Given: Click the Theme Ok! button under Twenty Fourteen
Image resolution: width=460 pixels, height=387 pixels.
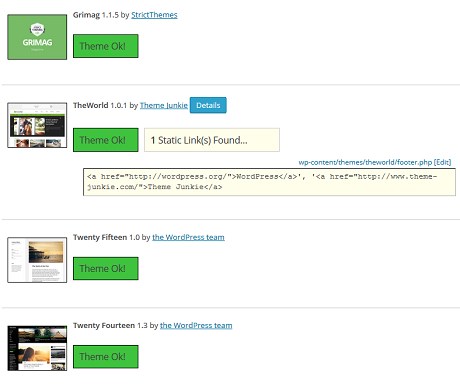Looking at the screenshot, I should point(106,357).
